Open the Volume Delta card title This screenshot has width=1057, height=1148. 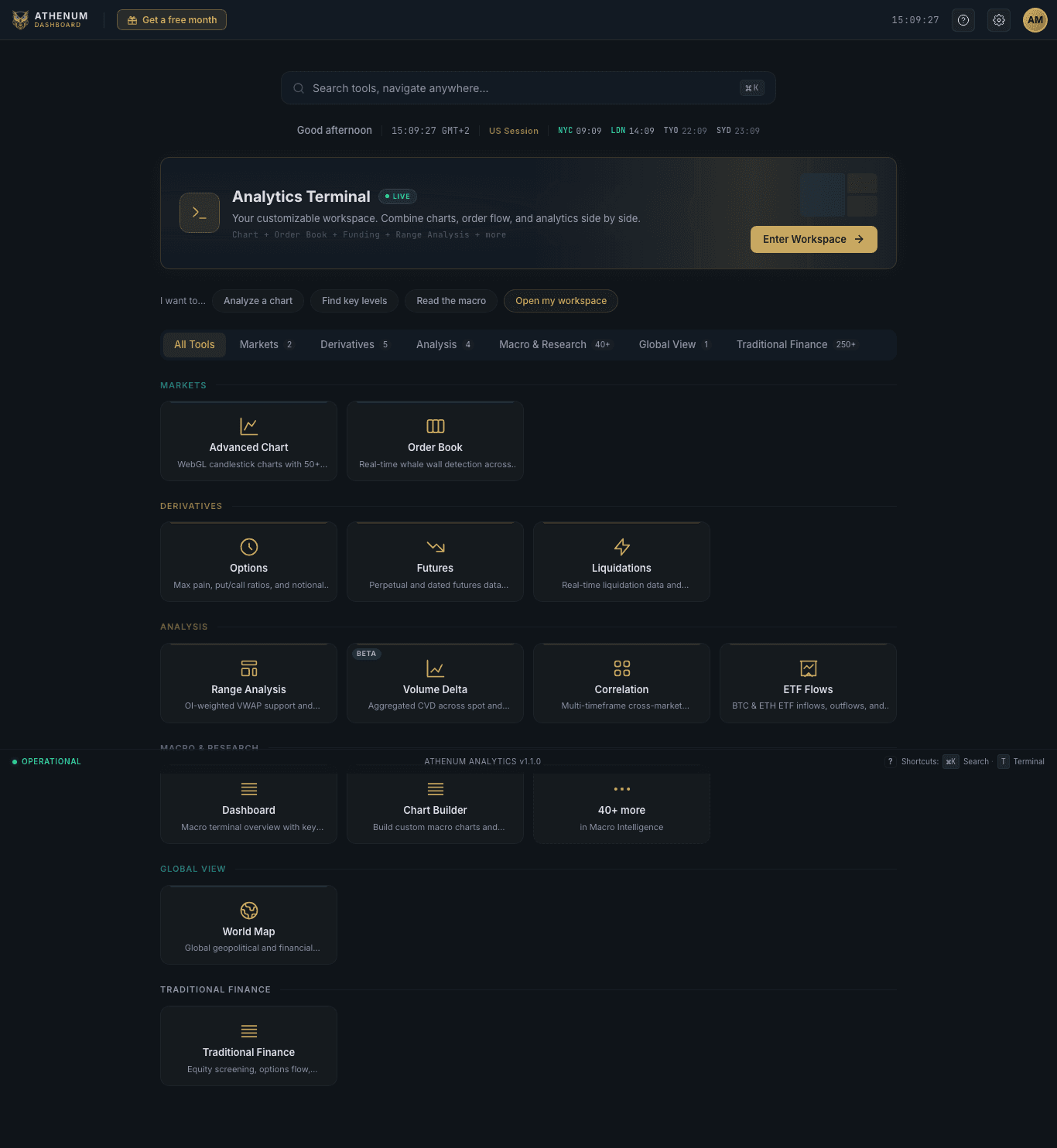[x=436, y=689]
